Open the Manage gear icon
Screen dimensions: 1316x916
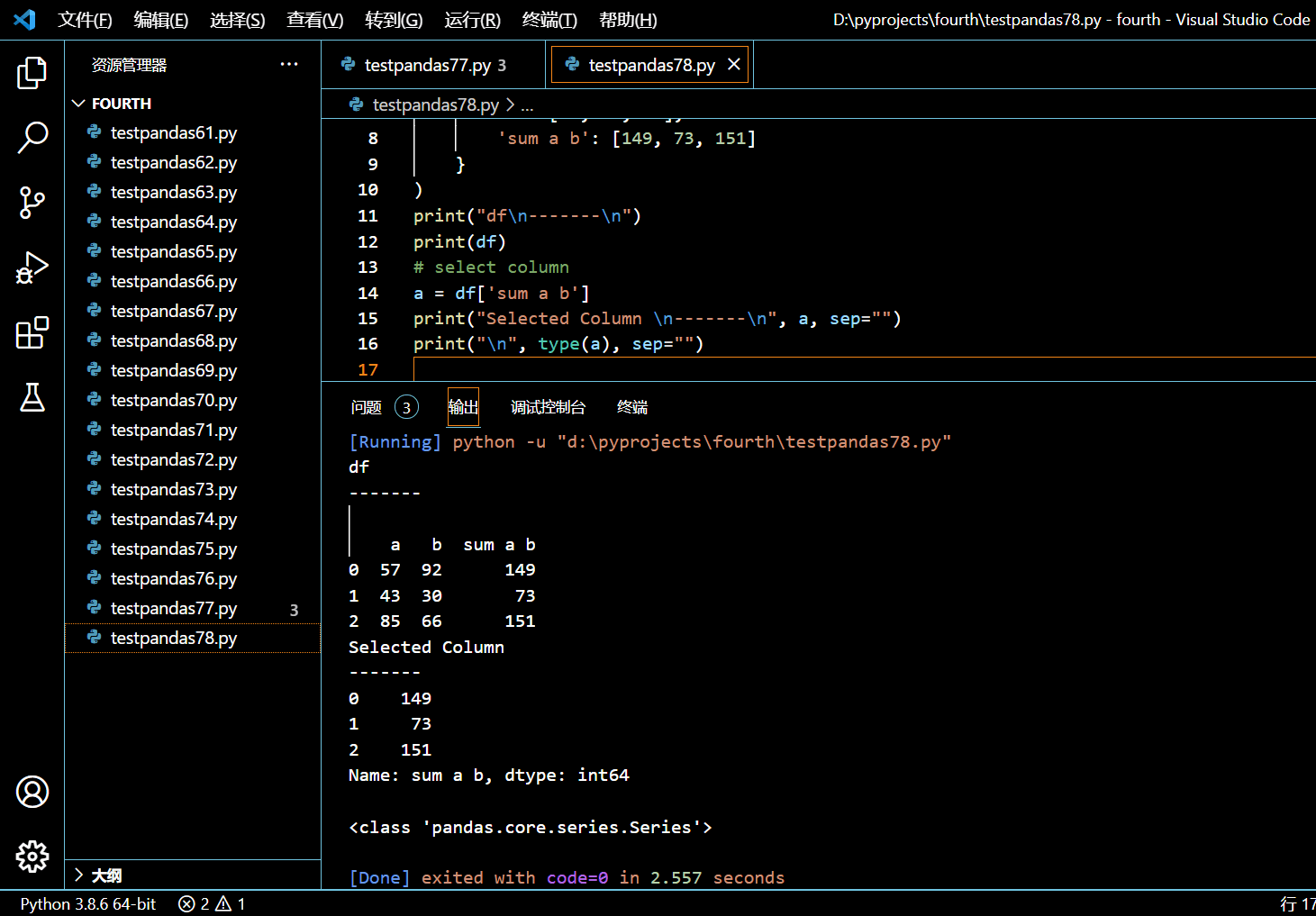coord(32,857)
